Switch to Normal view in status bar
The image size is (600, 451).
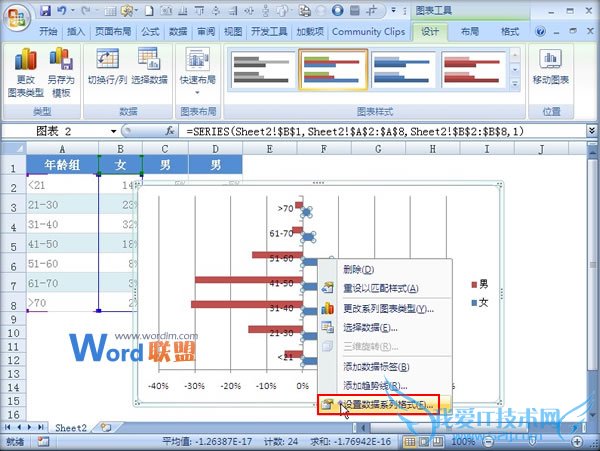click(409, 442)
